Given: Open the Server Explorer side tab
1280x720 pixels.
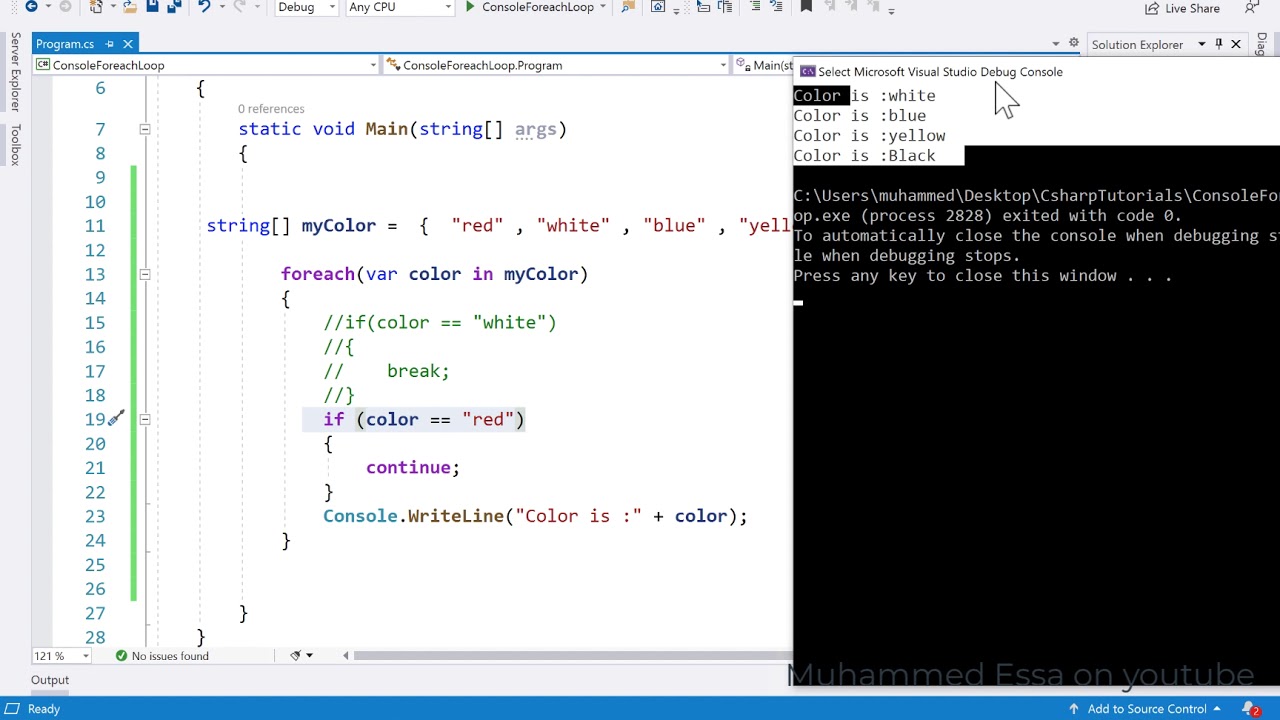Looking at the screenshot, I should [15, 71].
